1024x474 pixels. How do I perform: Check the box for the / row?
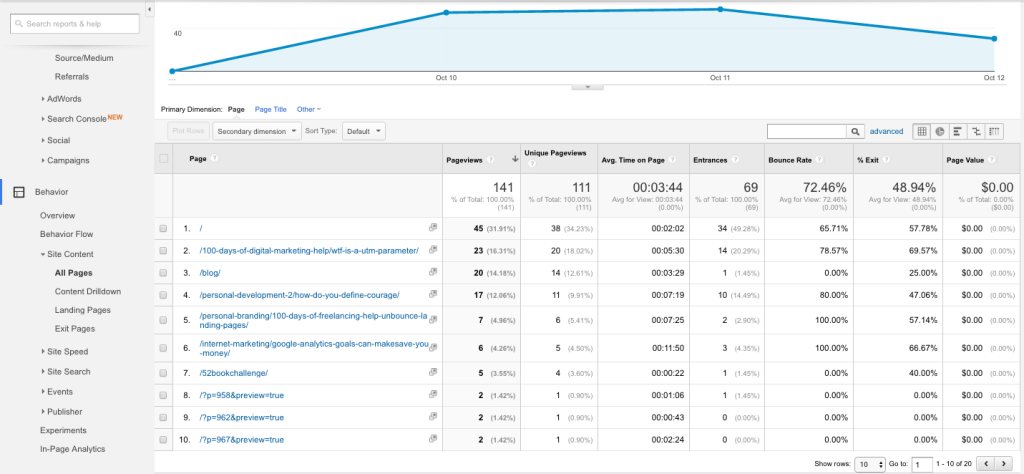pyautogui.click(x=163, y=229)
